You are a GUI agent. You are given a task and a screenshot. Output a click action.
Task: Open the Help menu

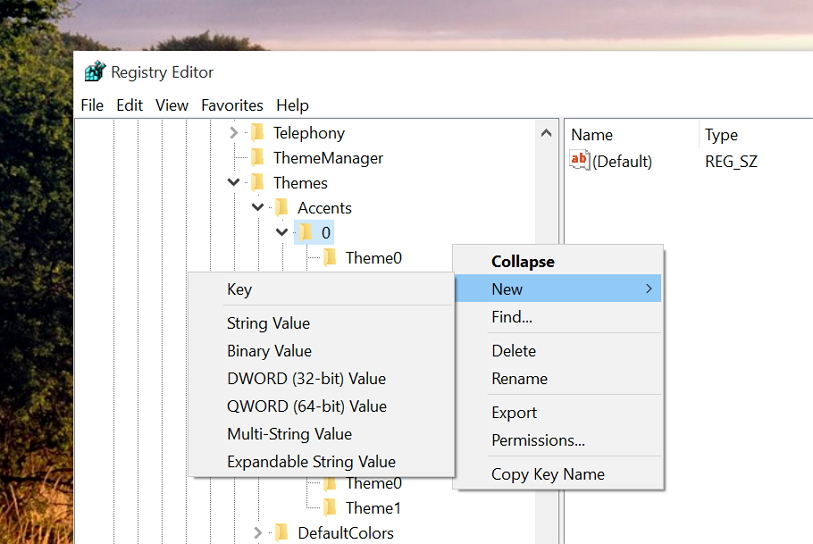coord(292,105)
